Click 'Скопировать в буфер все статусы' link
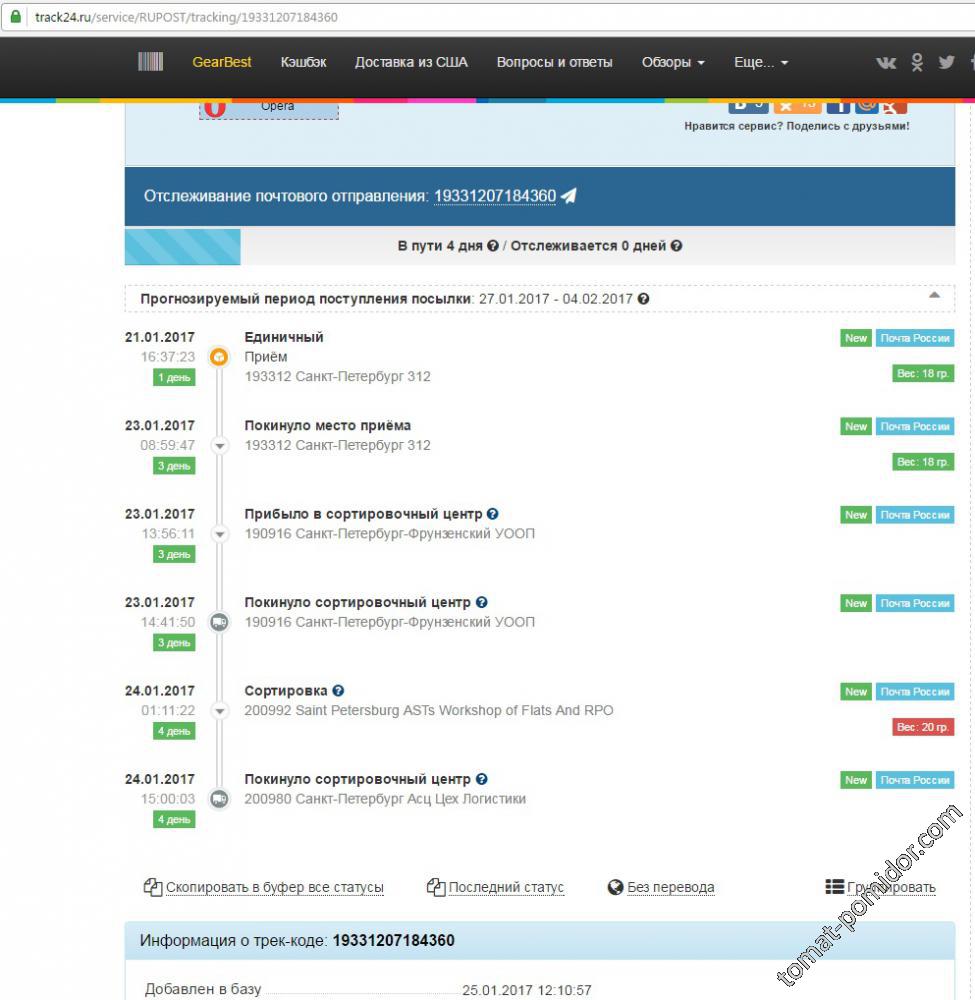The image size is (975, 1000). (x=275, y=887)
